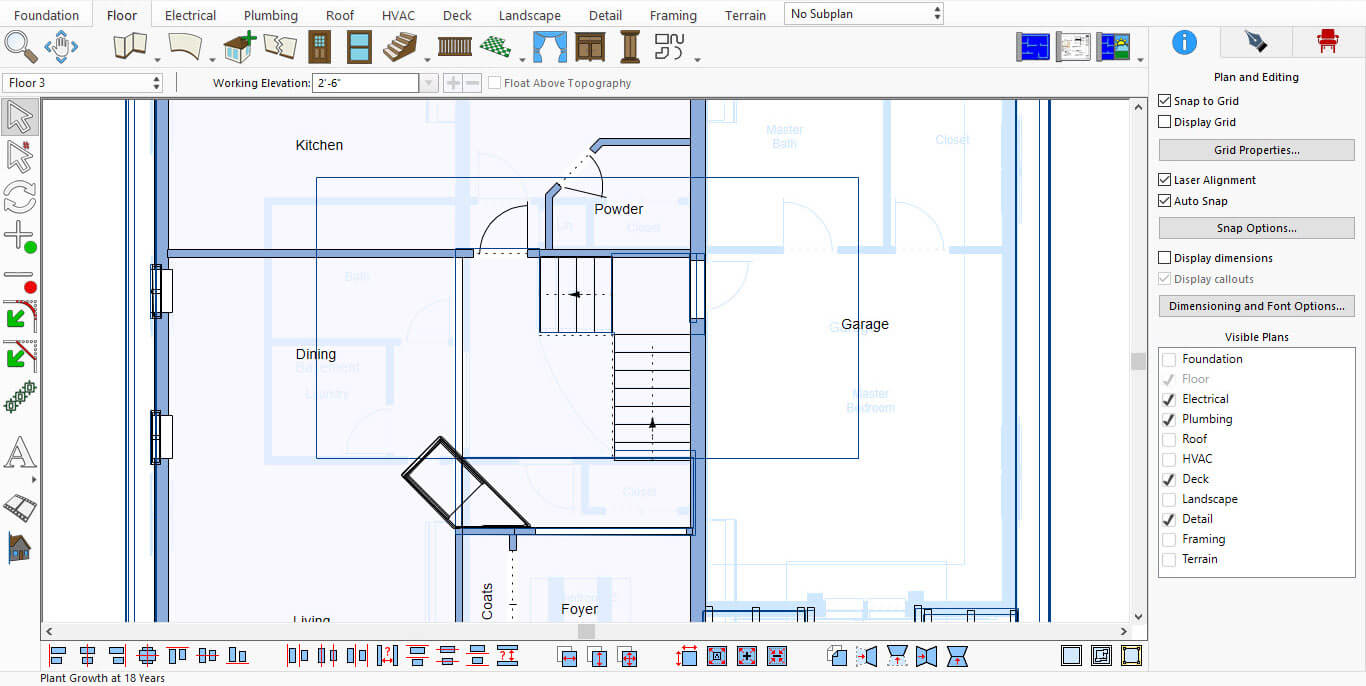Enable the Display Grid checkbox
The width and height of the screenshot is (1366, 686).
1165,122
